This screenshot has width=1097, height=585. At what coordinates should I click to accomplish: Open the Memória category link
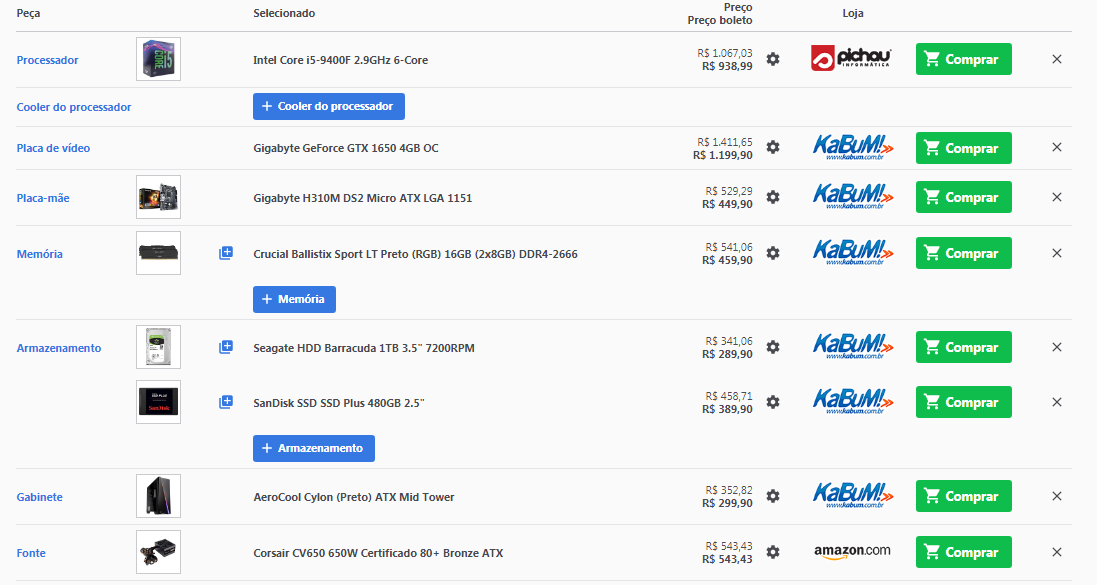coord(40,254)
